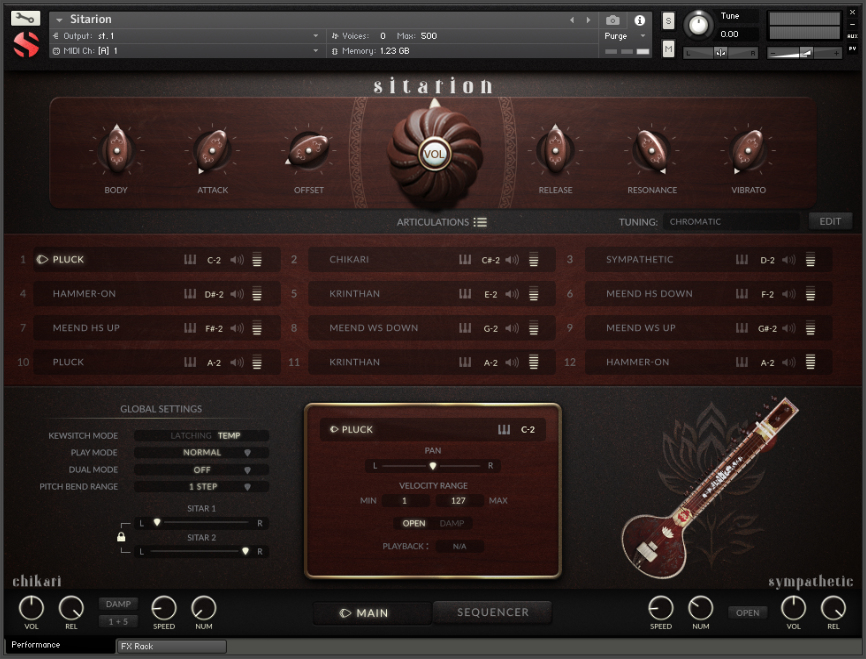Switch keyswitch mode to LATCHING
Screen dimensions: 866x659
pos(191,436)
